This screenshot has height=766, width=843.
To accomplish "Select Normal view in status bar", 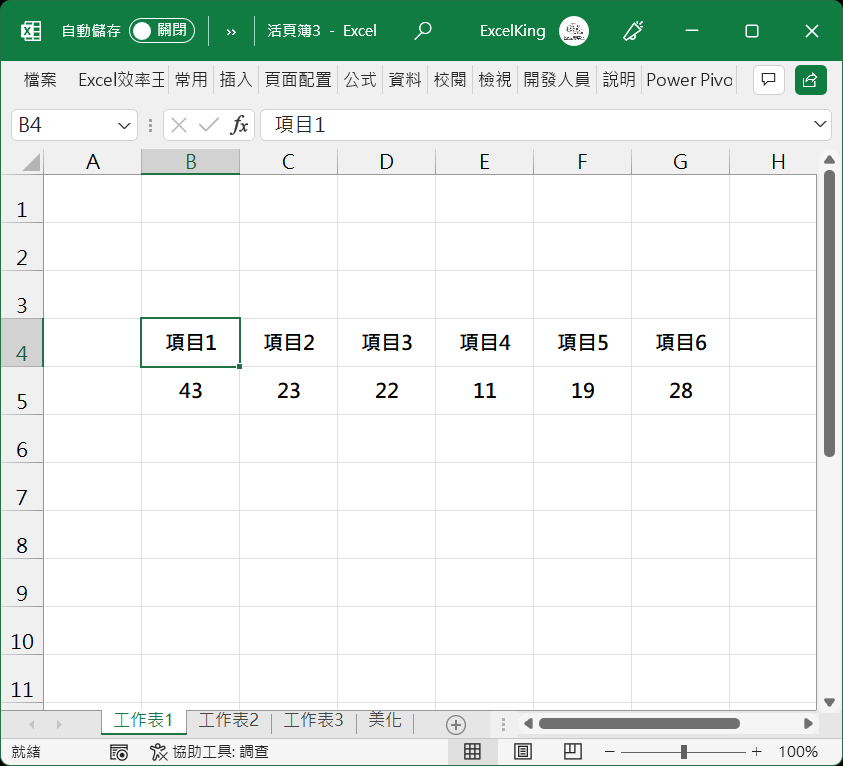I will 473,751.
